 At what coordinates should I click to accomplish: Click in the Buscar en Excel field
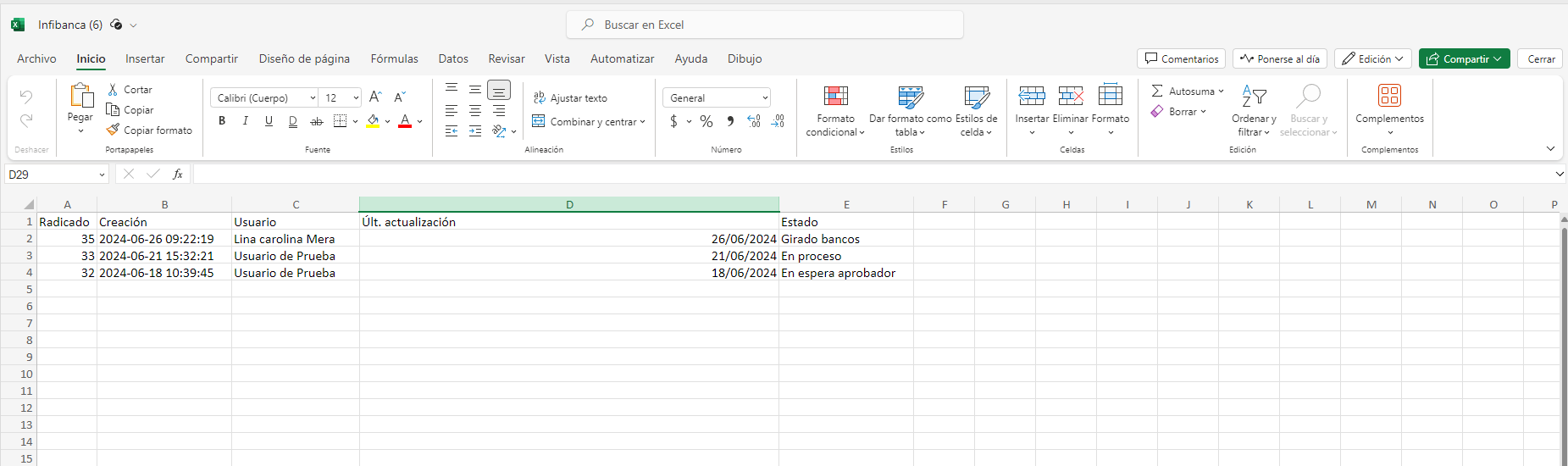pos(764,25)
